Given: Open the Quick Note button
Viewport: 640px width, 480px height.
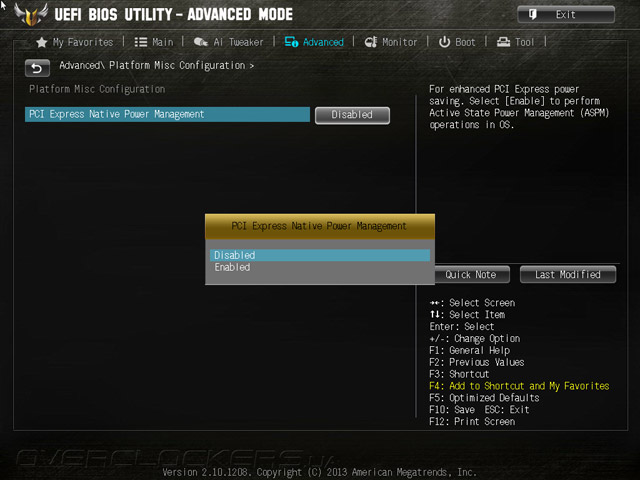Looking at the screenshot, I should [x=471, y=274].
